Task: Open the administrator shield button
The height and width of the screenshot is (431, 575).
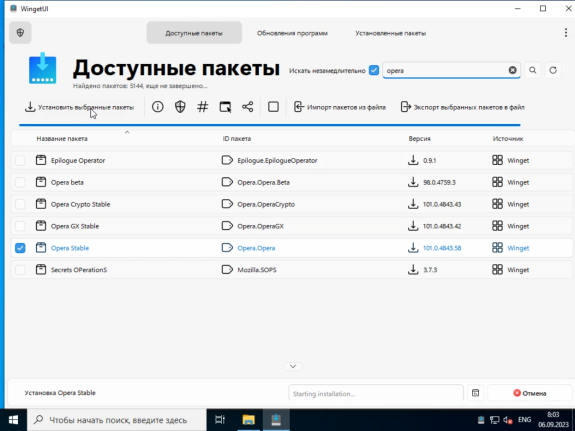Action: (x=20, y=33)
